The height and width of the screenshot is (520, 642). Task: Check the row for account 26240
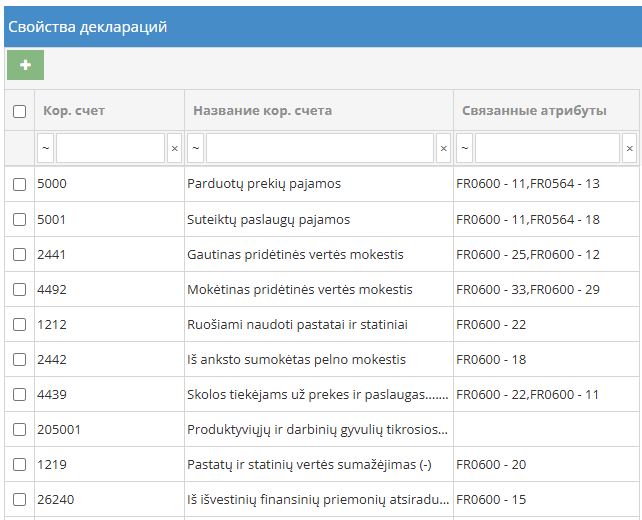tap(19, 500)
